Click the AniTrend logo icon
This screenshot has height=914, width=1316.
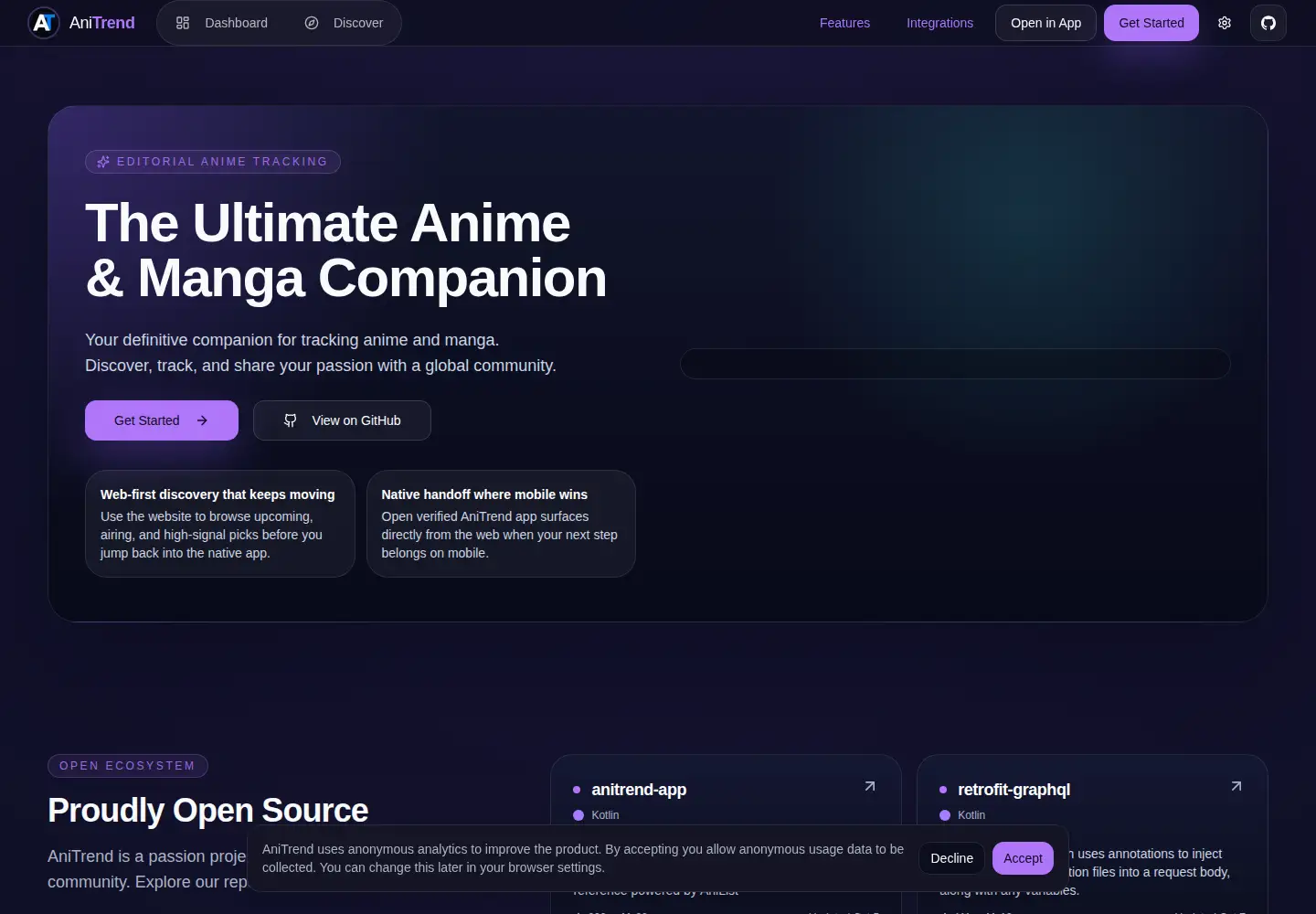coord(44,23)
